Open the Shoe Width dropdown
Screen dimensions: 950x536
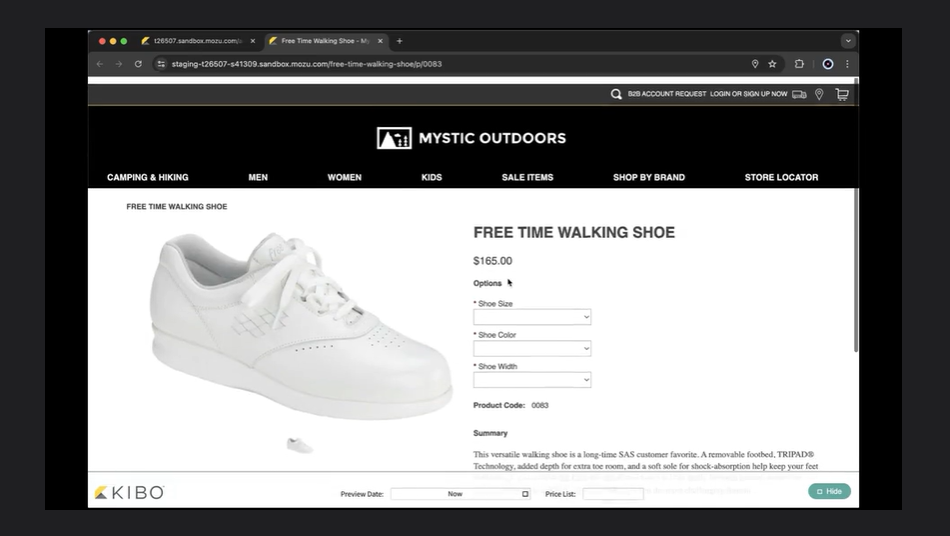pos(532,380)
